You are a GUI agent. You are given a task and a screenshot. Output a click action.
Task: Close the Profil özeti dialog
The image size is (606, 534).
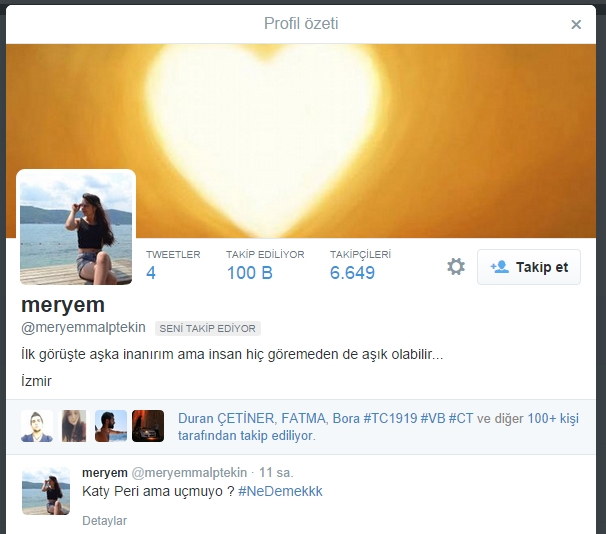(x=576, y=24)
